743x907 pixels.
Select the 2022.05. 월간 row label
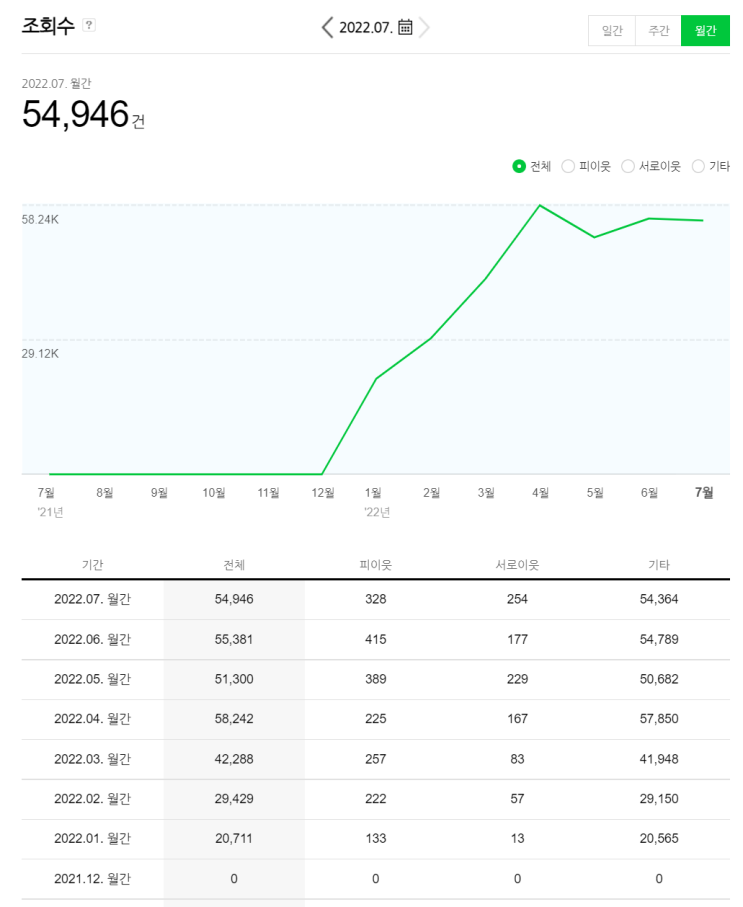tap(93, 679)
